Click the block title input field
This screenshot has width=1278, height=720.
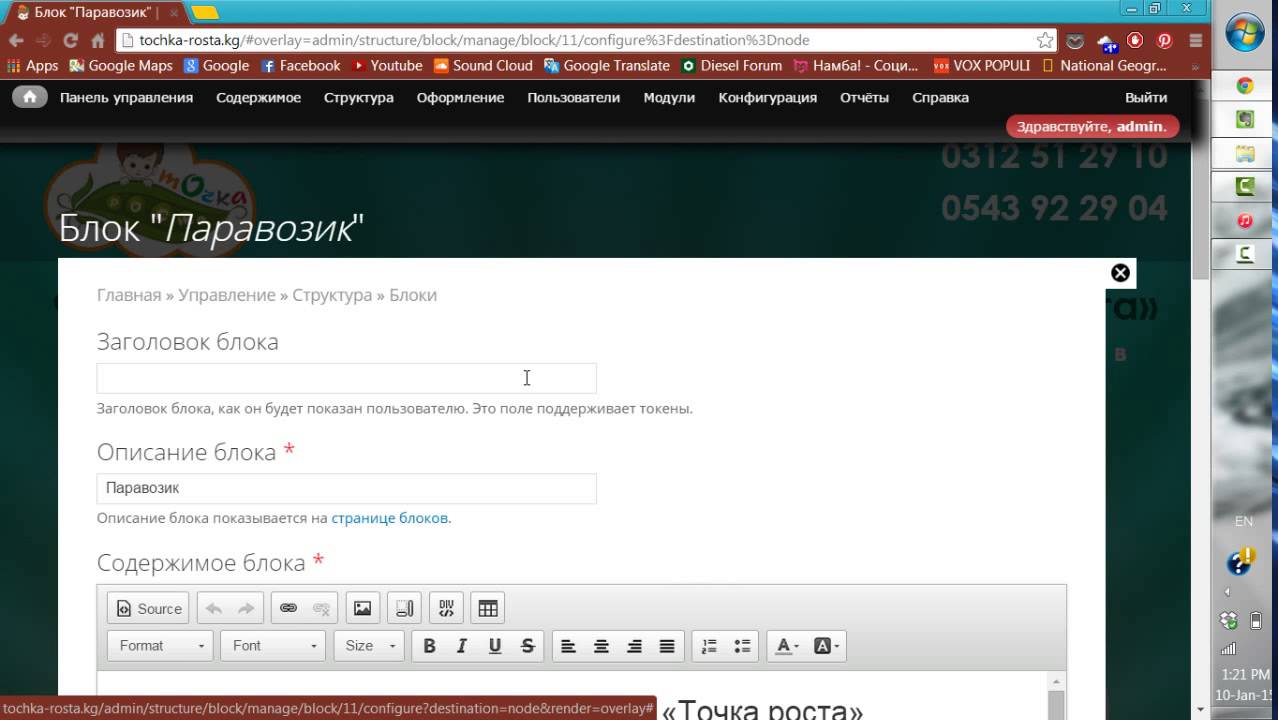346,378
